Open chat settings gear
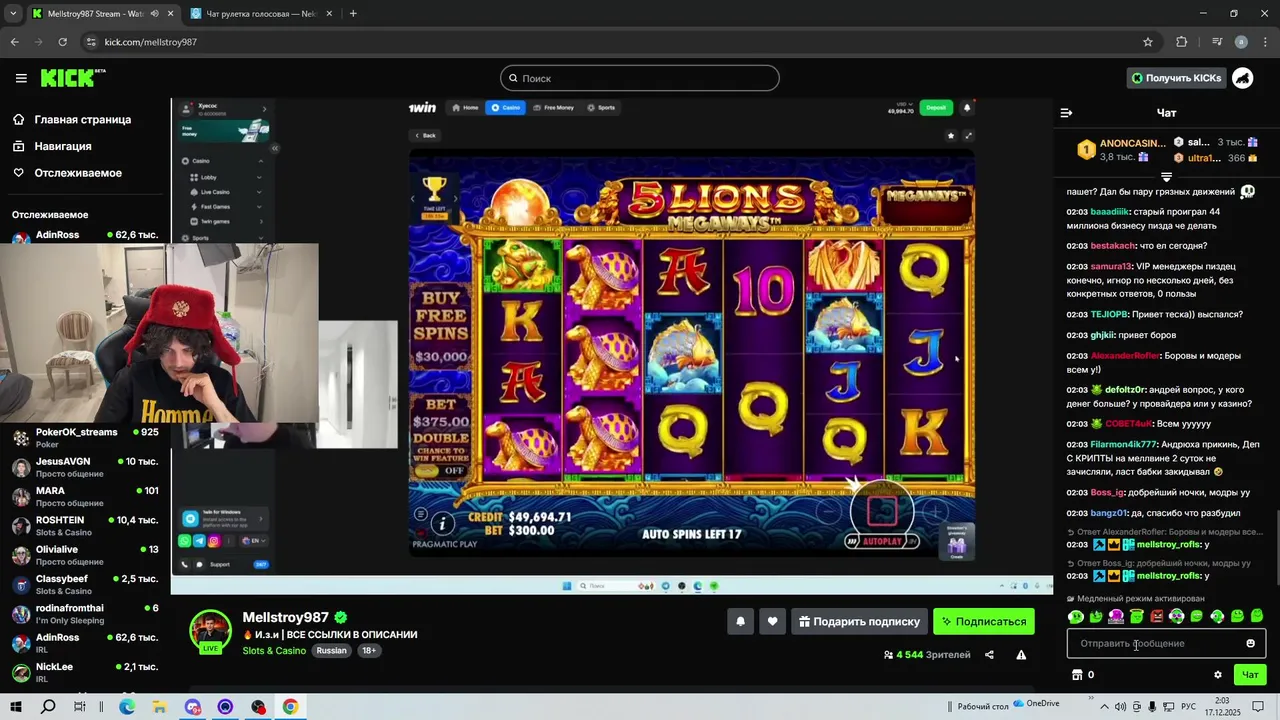Screen dimensions: 1280x720 click(1217, 675)
